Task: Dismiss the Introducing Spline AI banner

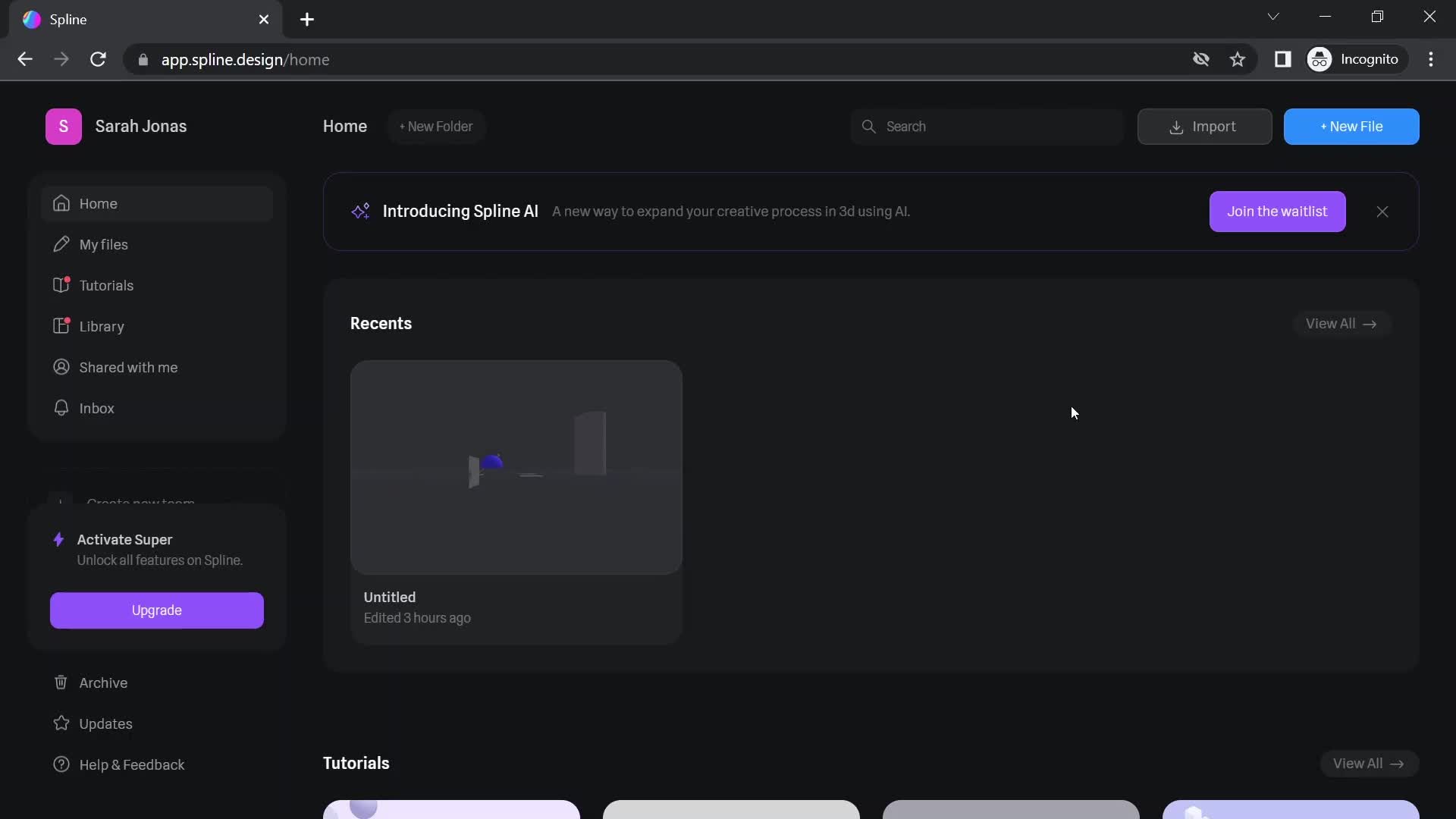Action: [1382, 212]
